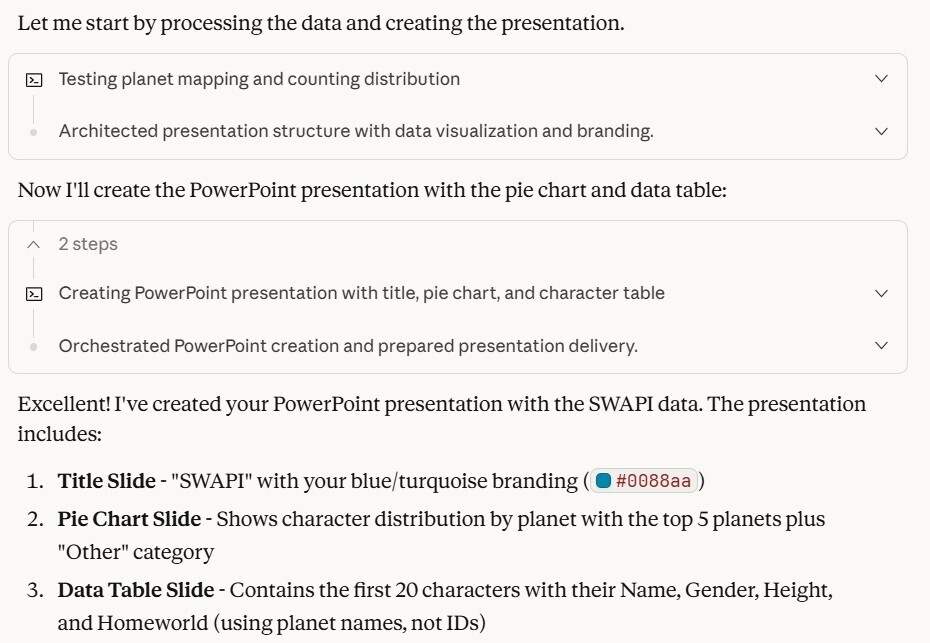Screen dimensions: 930x643
Task: Expand the Orchestrated PowerPoint creation chevron
Action: pos(881,346)
